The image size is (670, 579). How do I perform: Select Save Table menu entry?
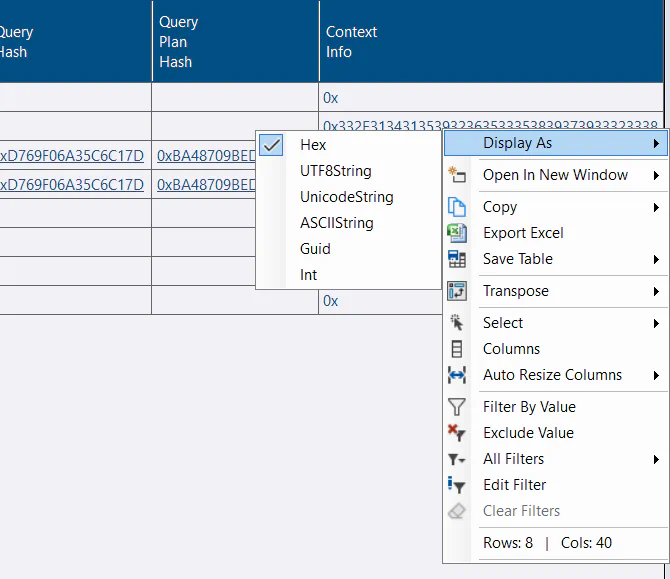[x=555, y=259]
